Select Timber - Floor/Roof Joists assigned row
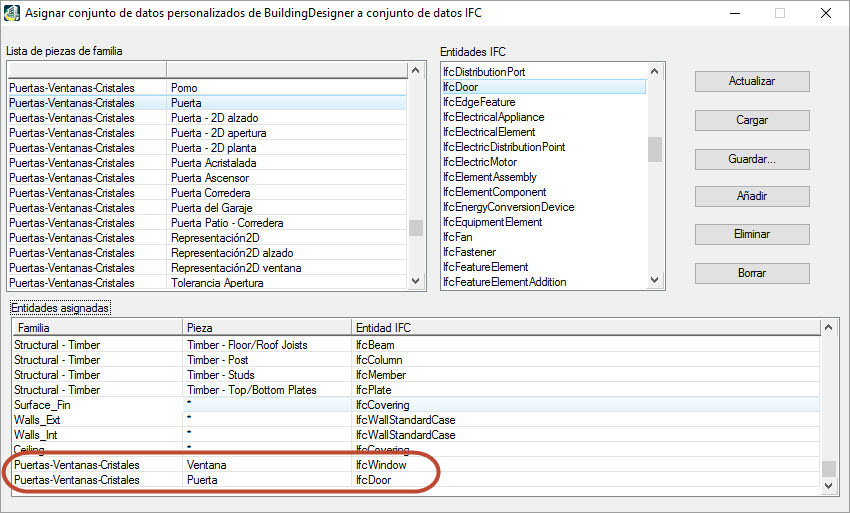This screenshot has height=513, width=850. (416, 345)
